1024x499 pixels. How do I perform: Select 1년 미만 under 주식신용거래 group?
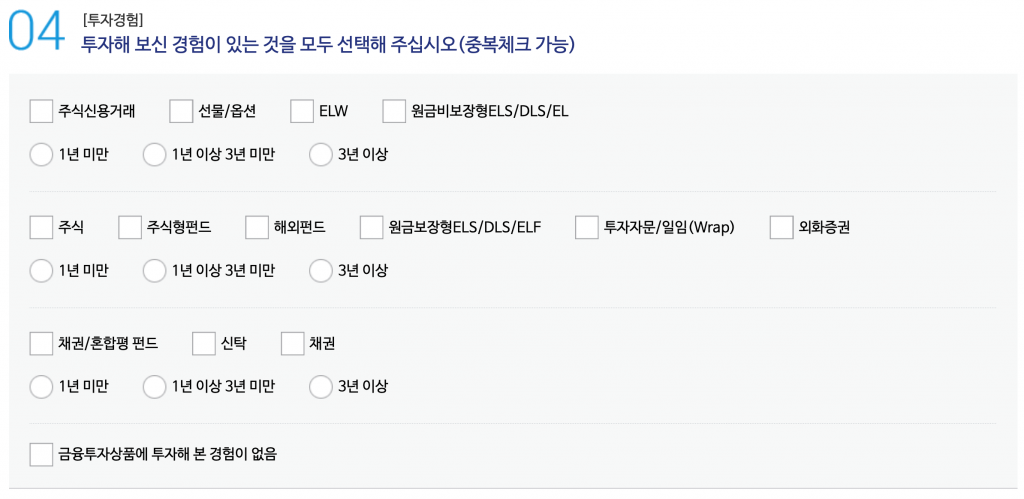[41, 155]
